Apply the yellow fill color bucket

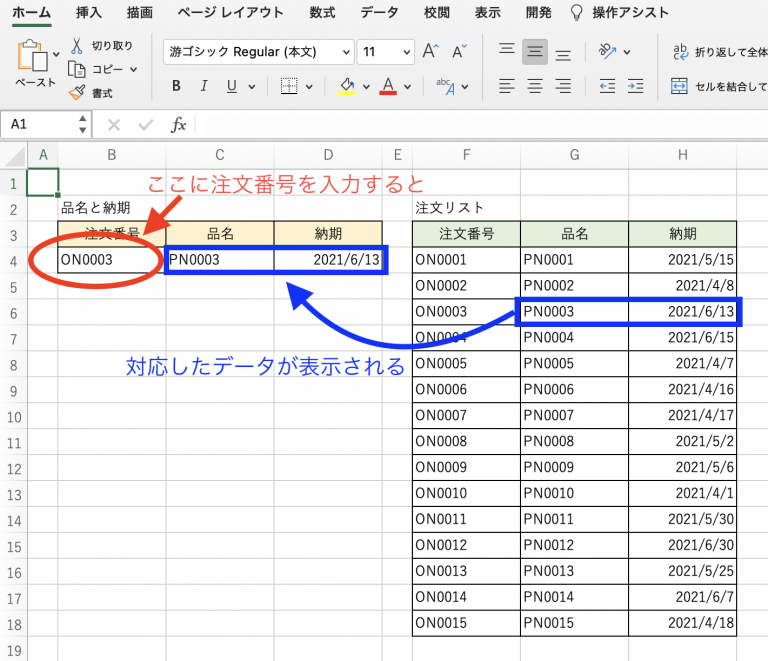pyautogui.click(x=347, y=87)
